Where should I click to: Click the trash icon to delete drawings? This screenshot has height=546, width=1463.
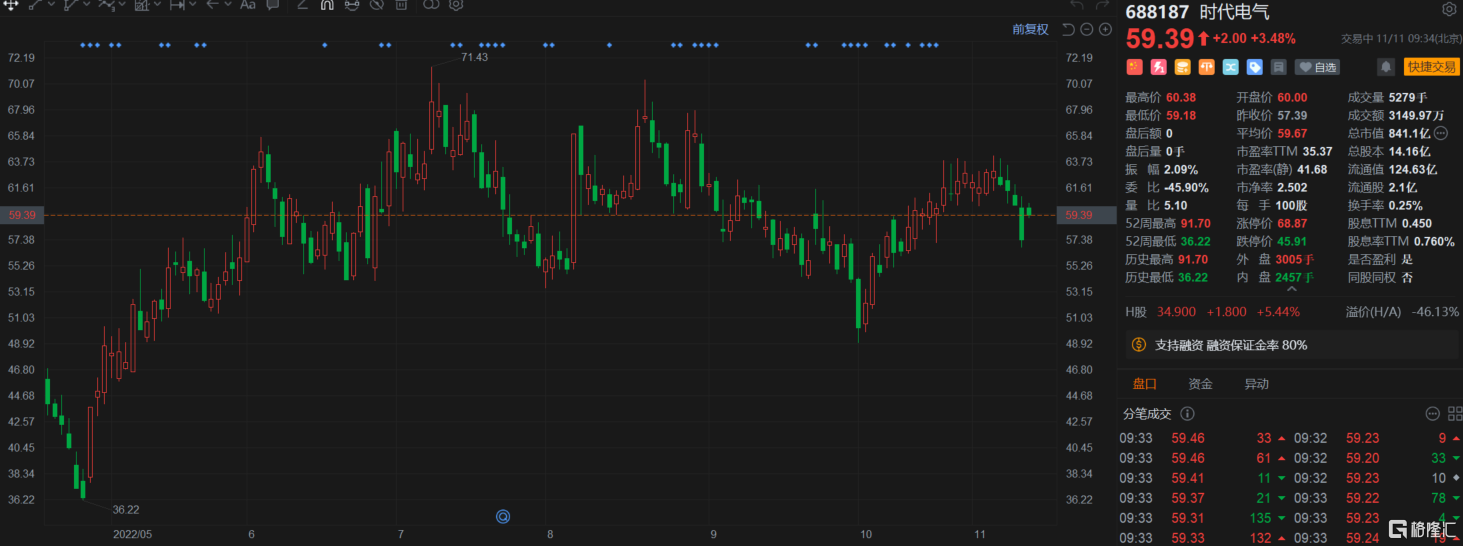(x=401, y=5)
